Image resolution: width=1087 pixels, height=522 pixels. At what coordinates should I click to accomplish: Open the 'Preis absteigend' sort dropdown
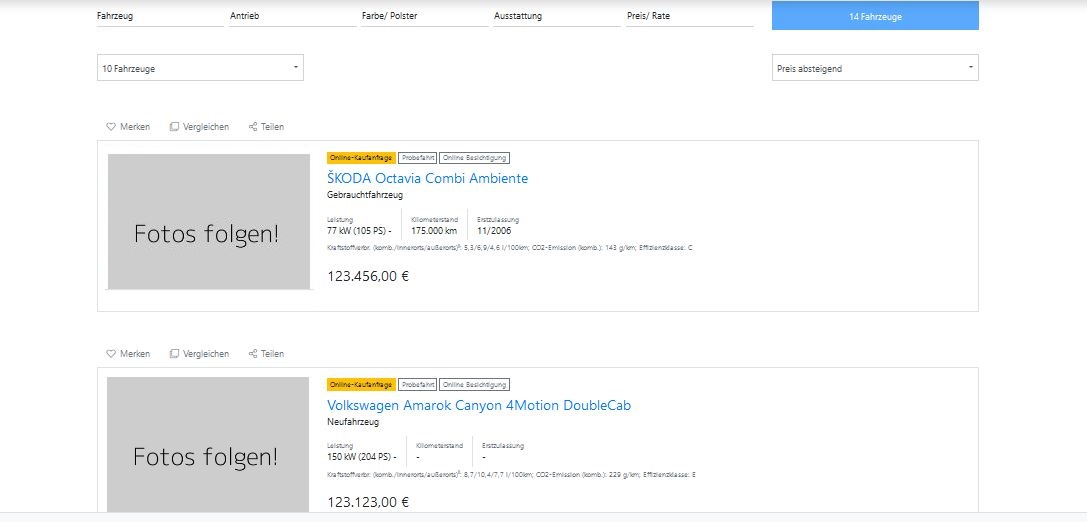(x=875, y=68)
